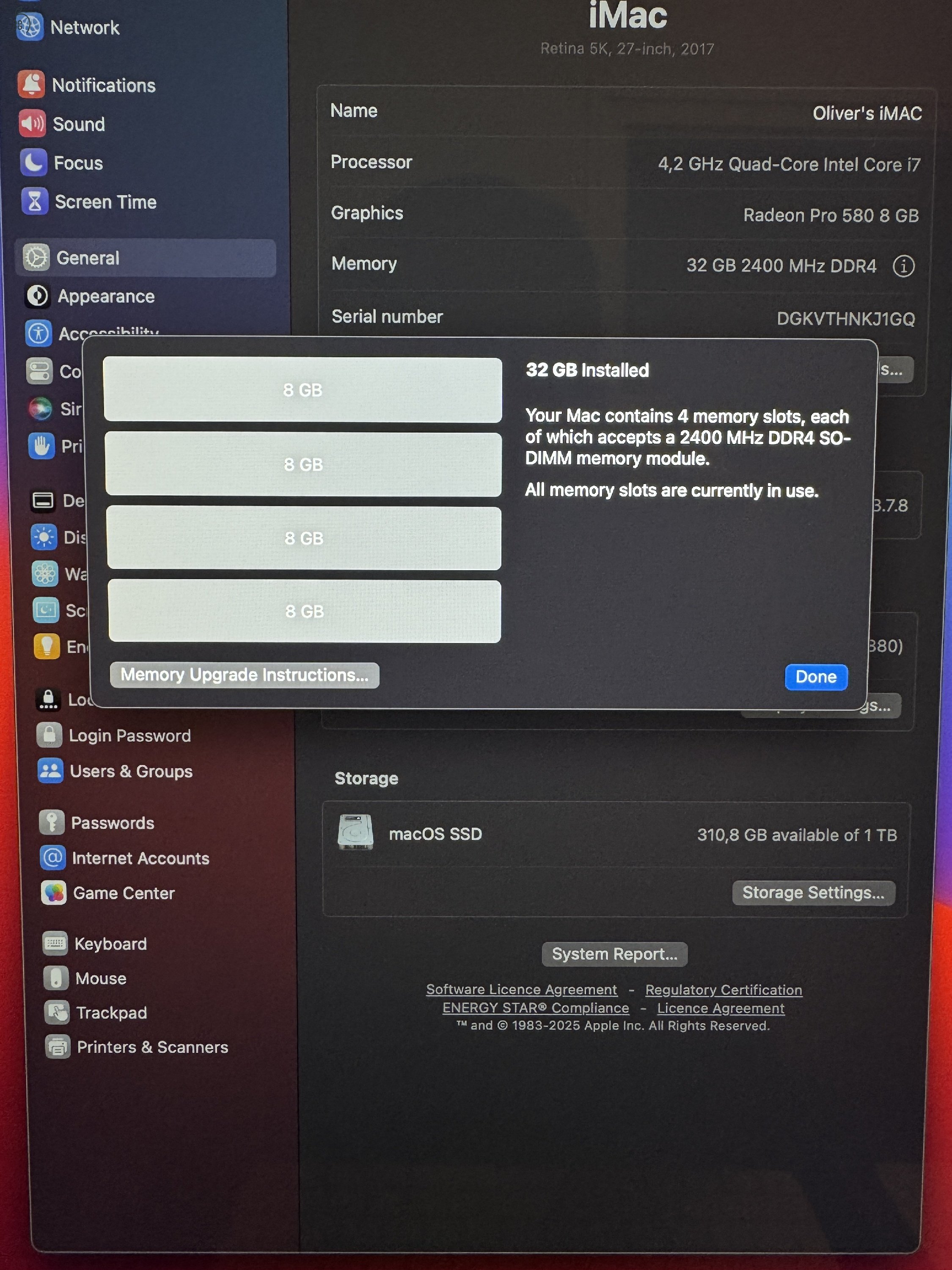Select the General gear icon
The height and width of the screenshot is (1270, 952).
(x=36, y=257)
